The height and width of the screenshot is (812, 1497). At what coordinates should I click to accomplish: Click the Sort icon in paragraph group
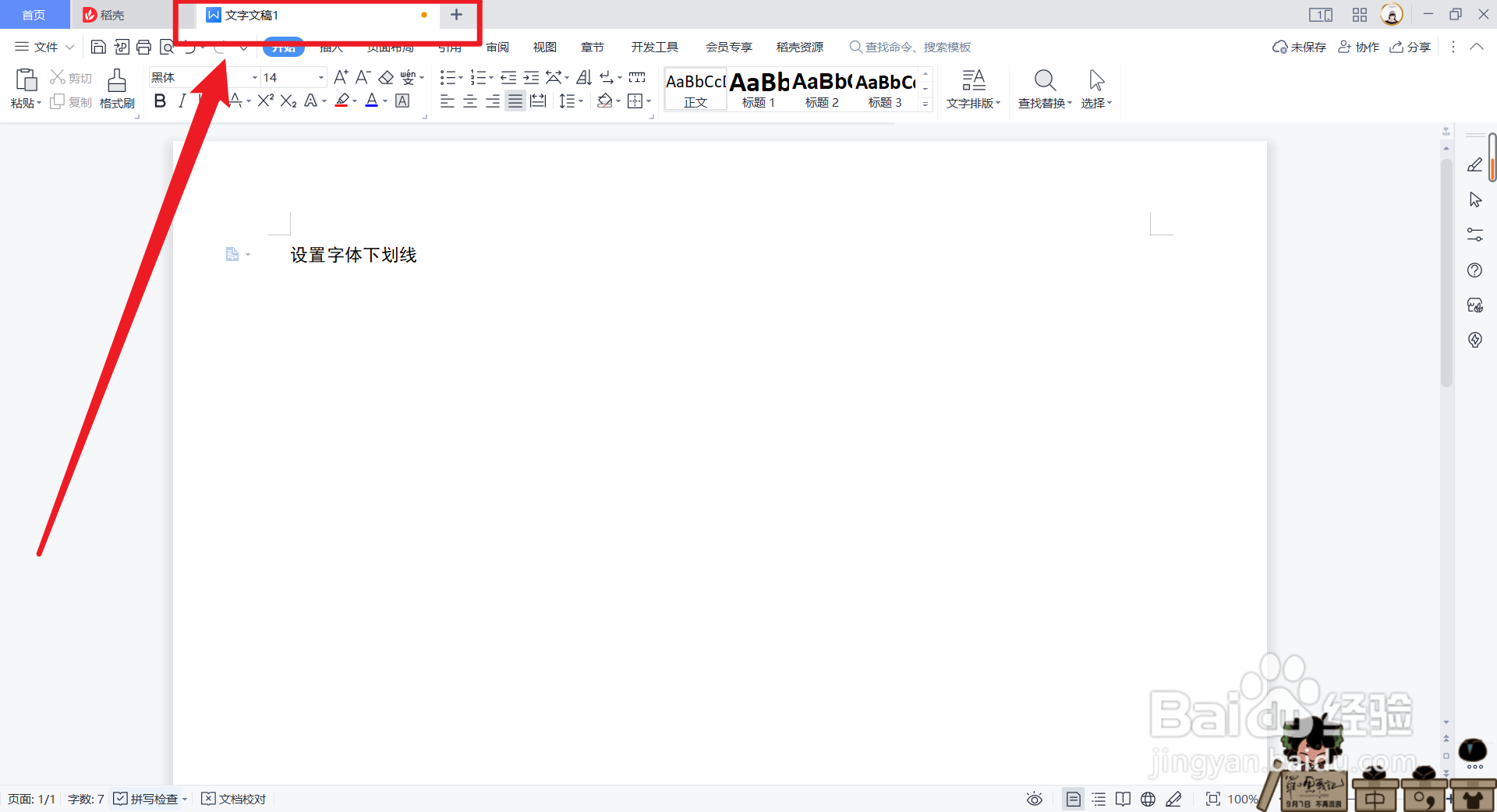584,77
